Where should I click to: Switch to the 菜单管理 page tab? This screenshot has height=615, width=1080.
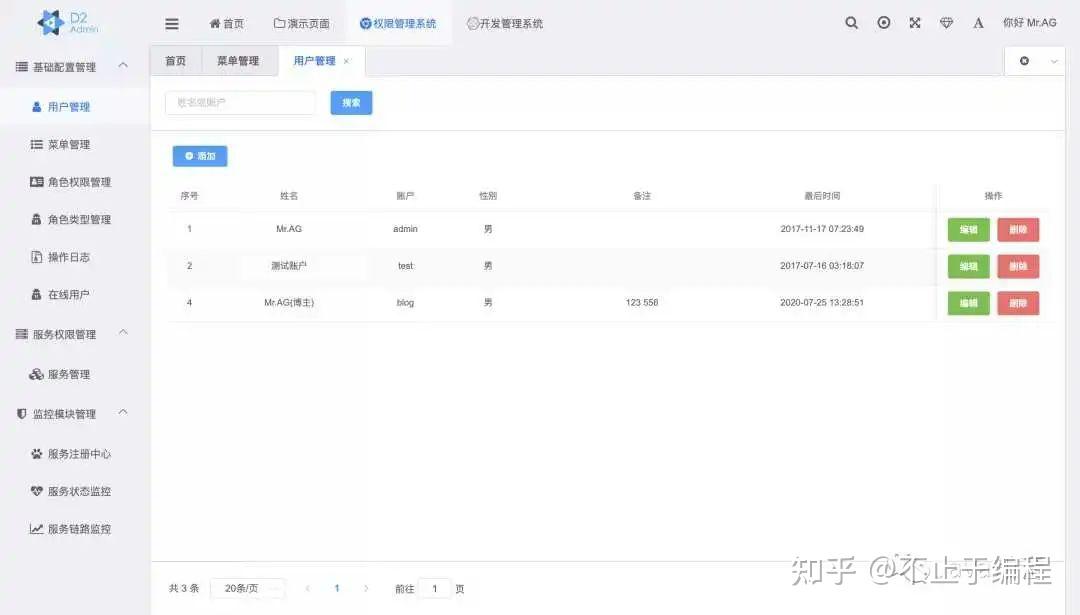click(238, 61)
